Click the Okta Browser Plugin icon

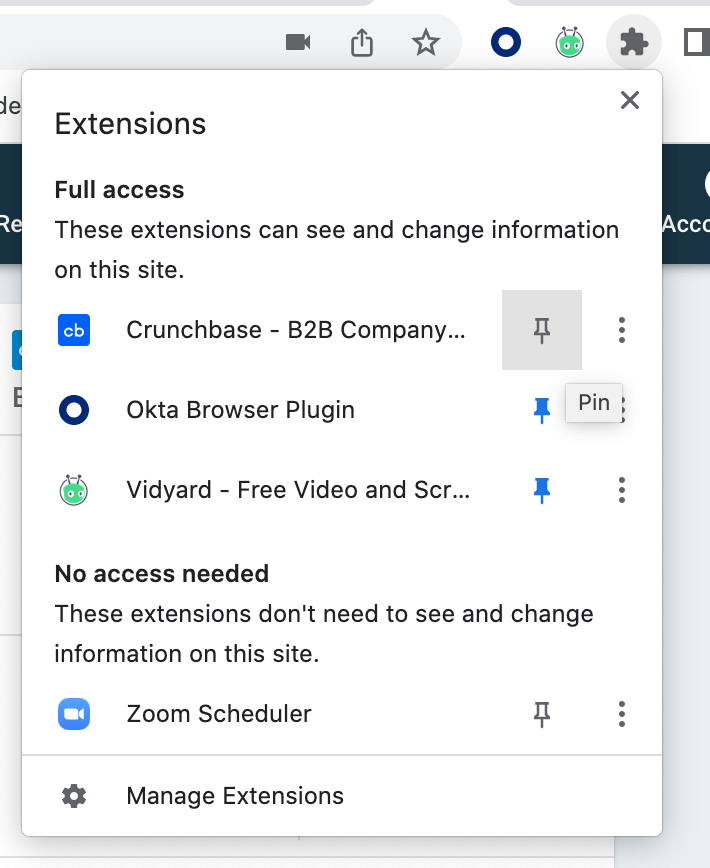73,409
